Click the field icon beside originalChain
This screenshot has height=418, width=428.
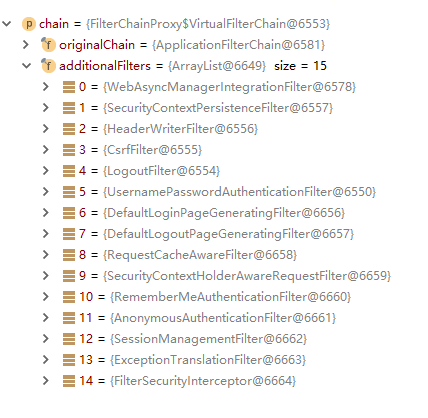[x=48, y=45]
